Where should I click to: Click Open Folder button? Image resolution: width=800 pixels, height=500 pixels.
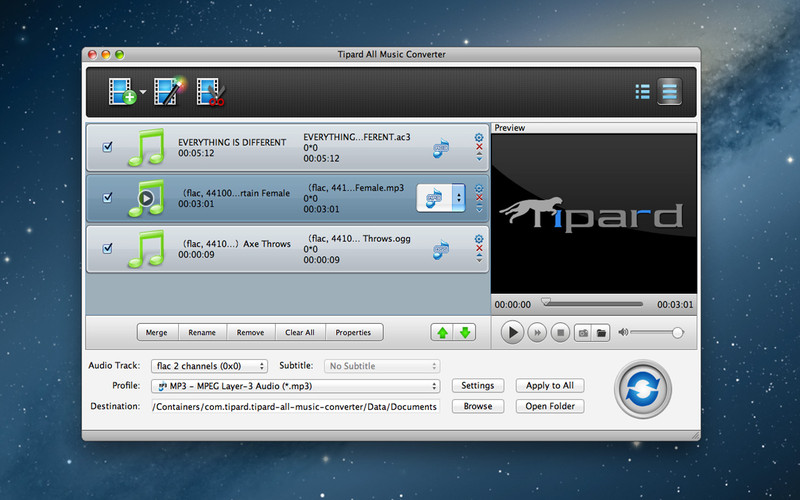(549, 406)
